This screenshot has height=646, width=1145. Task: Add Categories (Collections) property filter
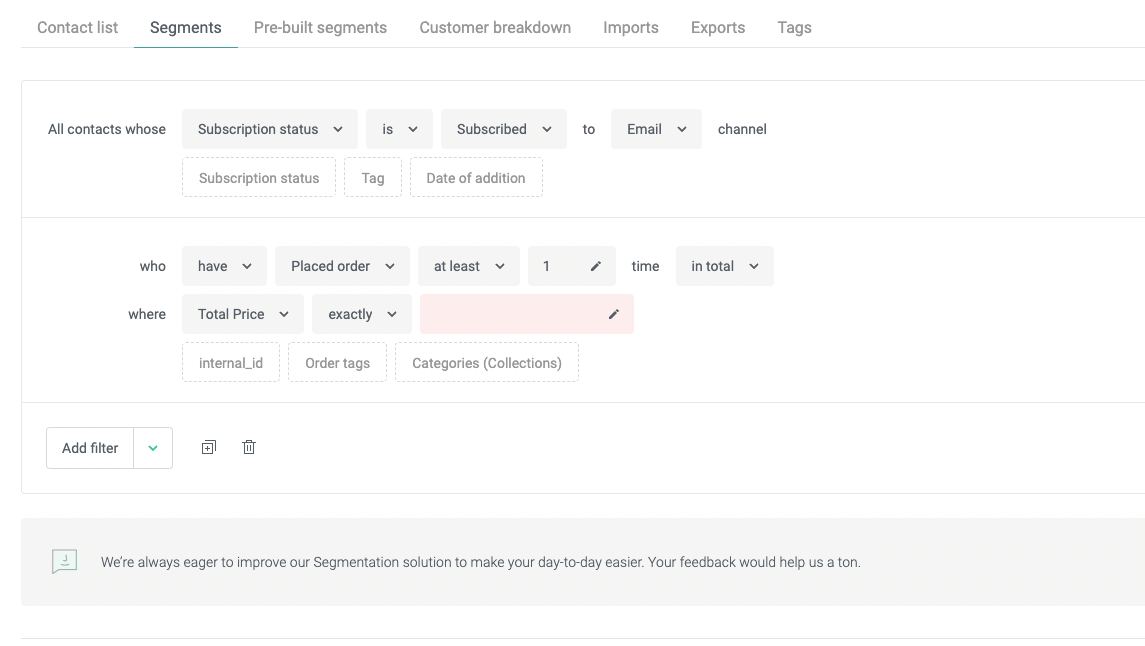tap(487, 363)
